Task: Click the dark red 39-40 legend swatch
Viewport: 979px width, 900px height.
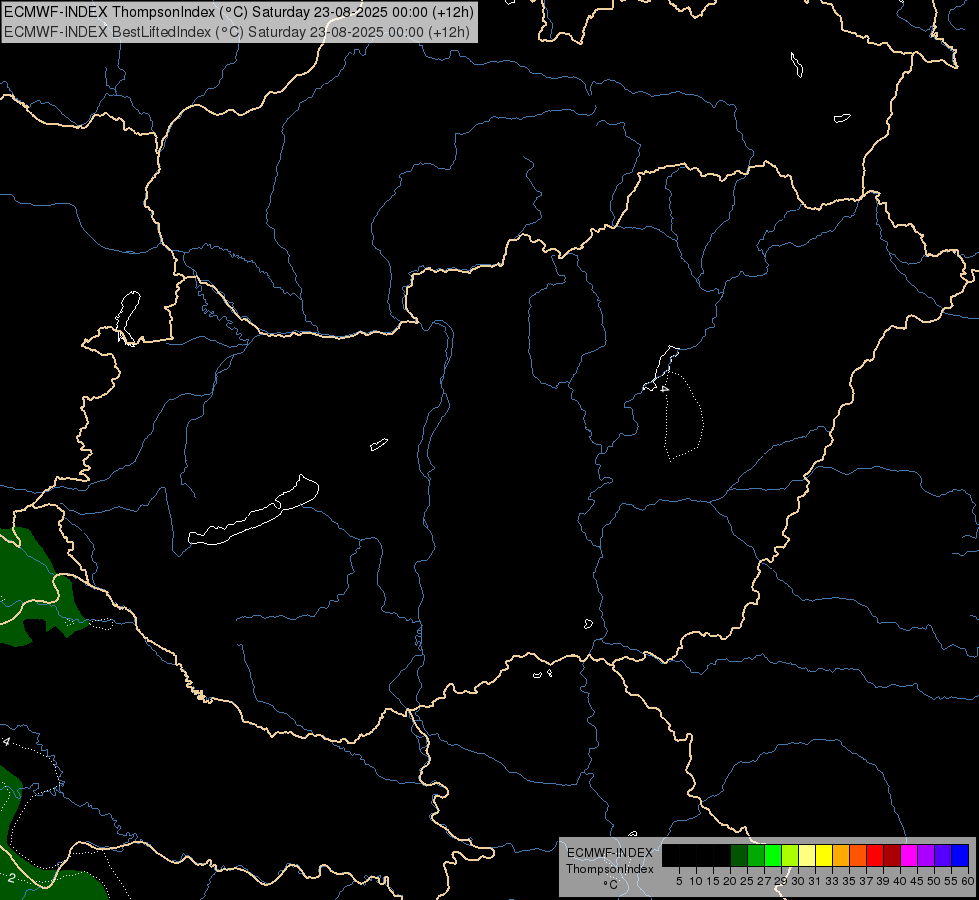Action: click(892, 855)
